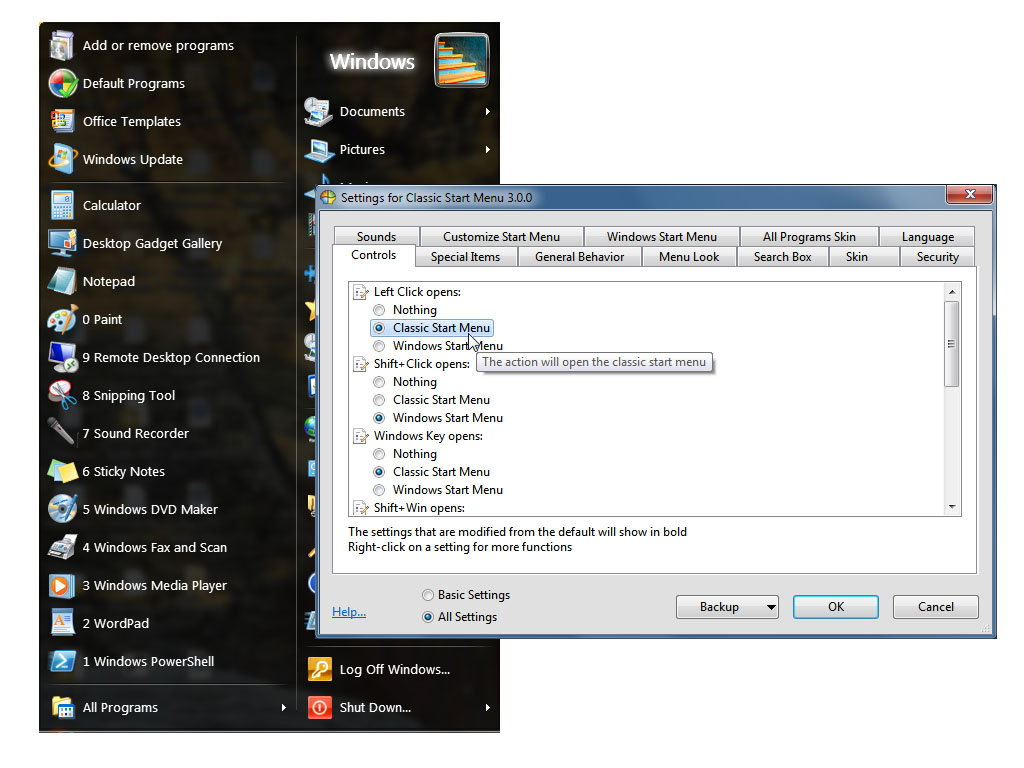
Task: Expand the All Programs submenu
Action: tap(284, 708)
